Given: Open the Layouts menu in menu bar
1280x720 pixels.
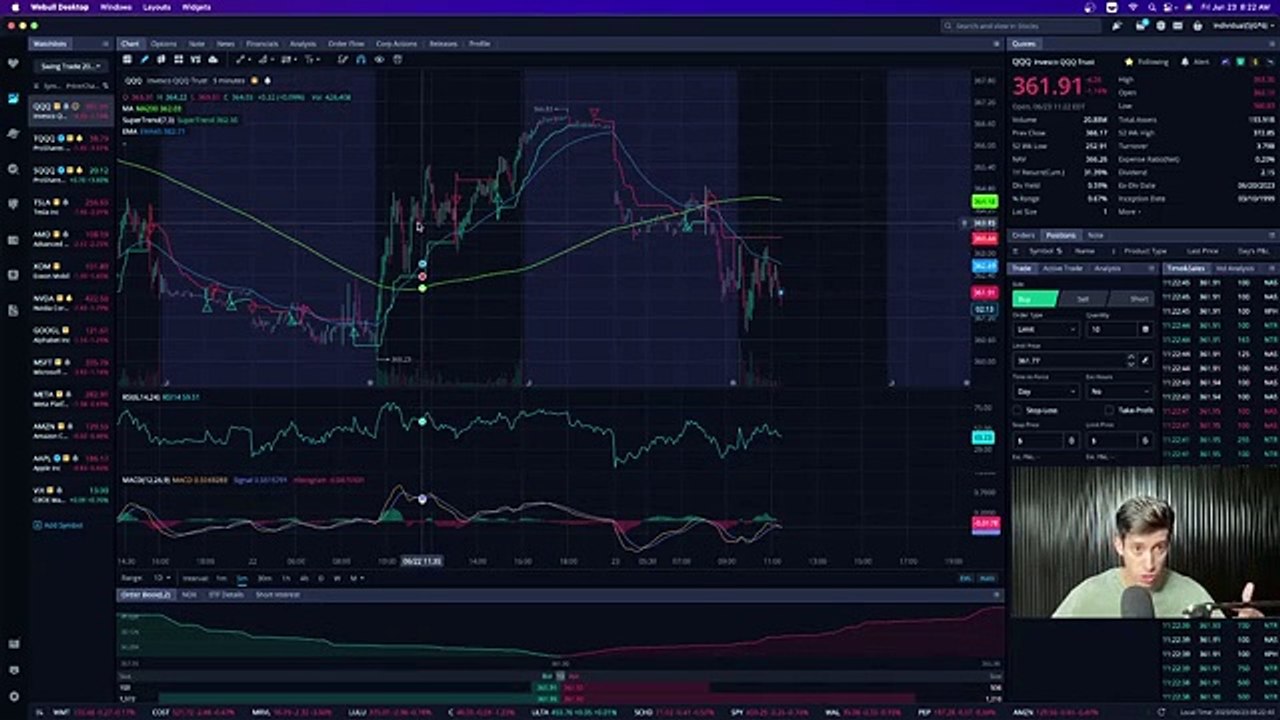Looking at the screenshot, I should (x=157, y=7).
